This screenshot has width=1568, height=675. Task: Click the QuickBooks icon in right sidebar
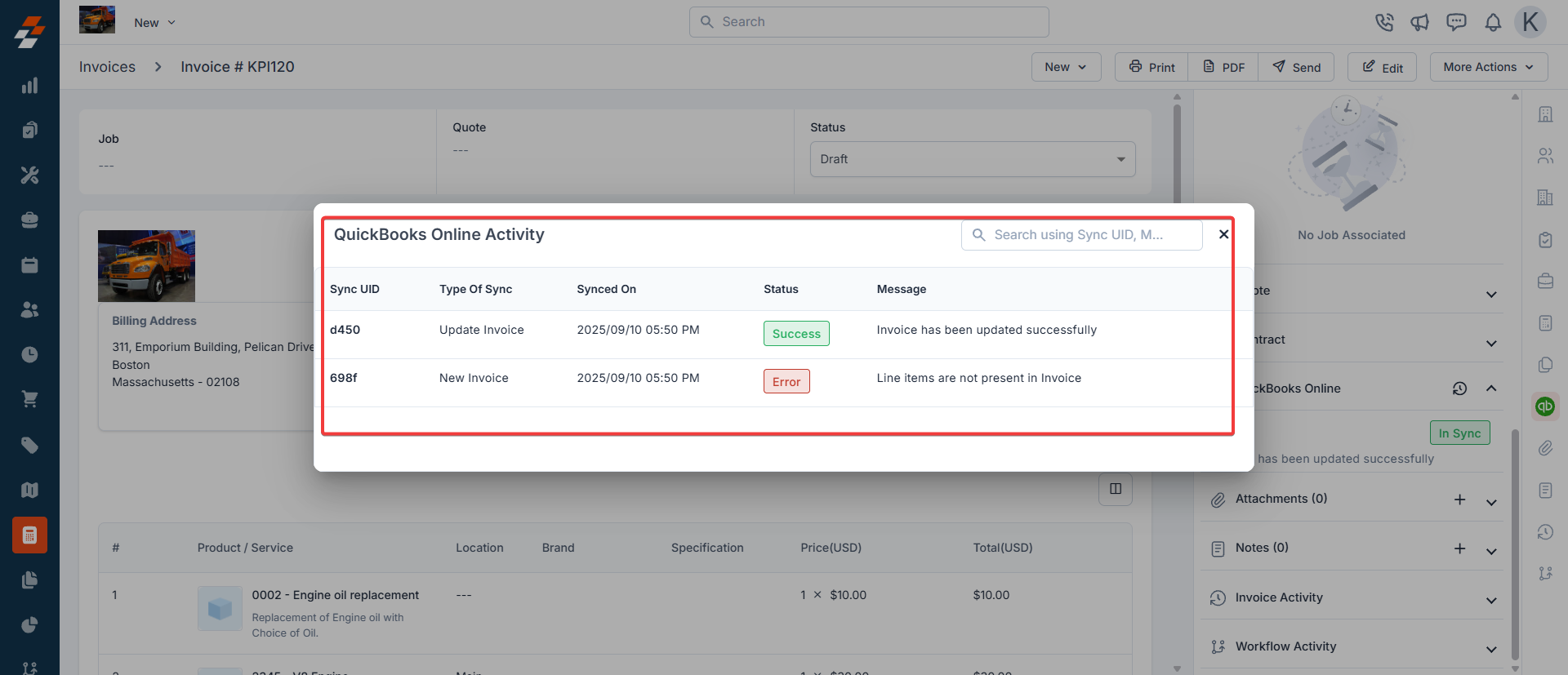click(x=1544, y=406)
